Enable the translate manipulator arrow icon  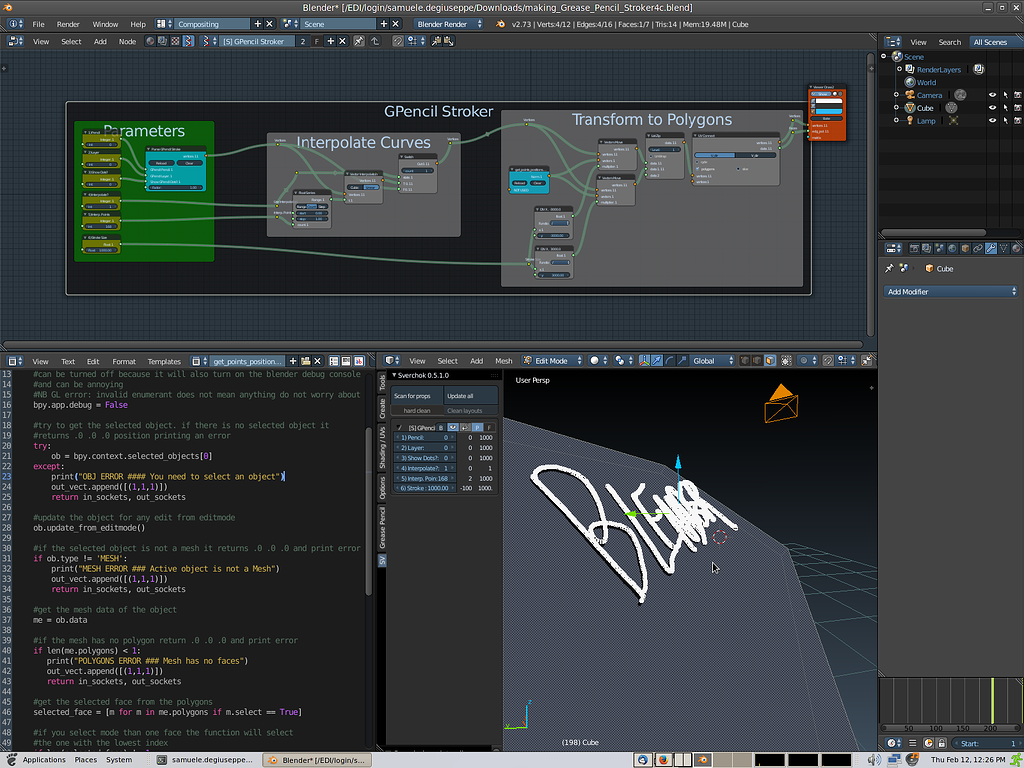point(657,360)
